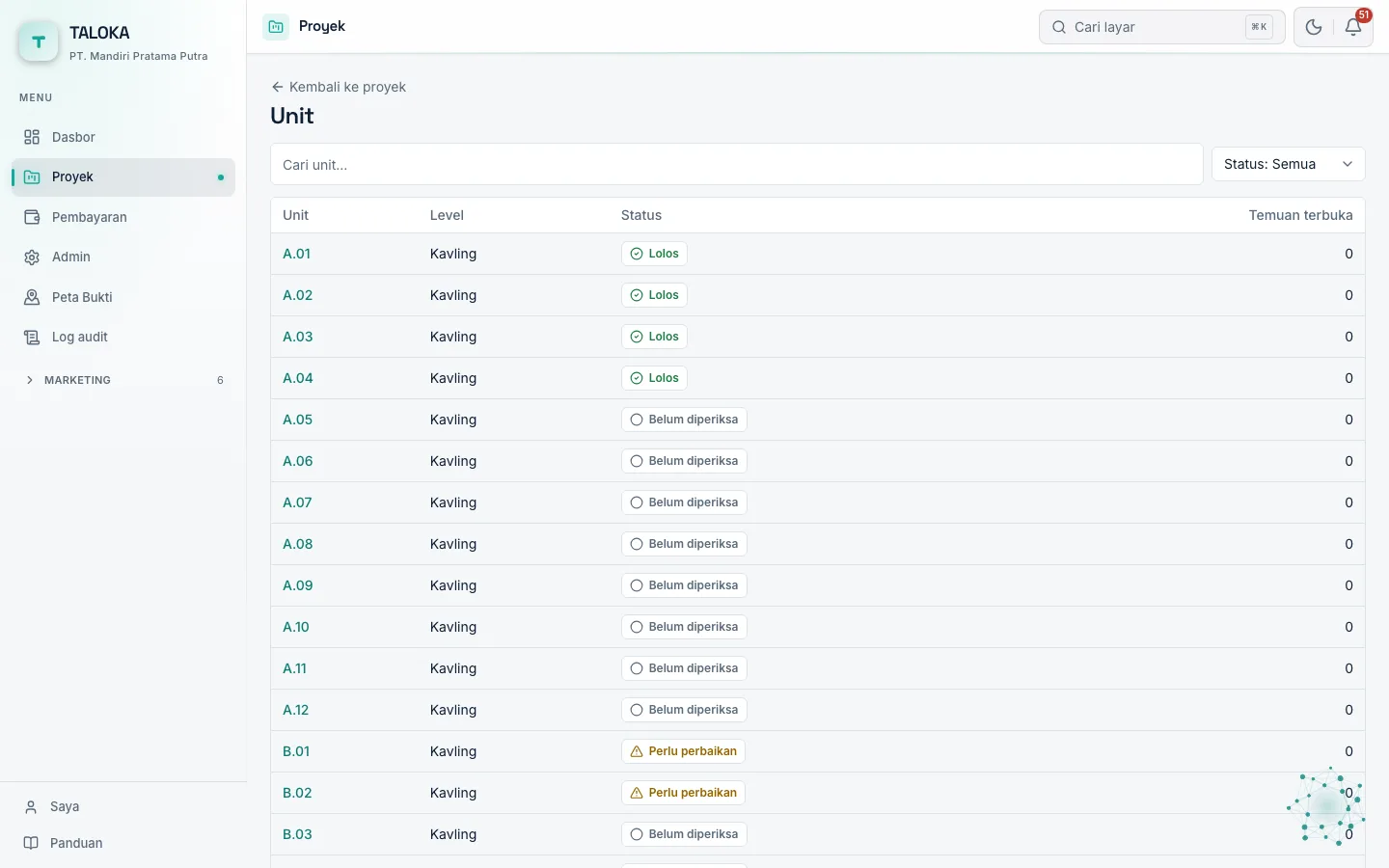This screenshot has height=868, width=1389.
Task: Click circle icon in A.05 status
Action: coord(637,420)
